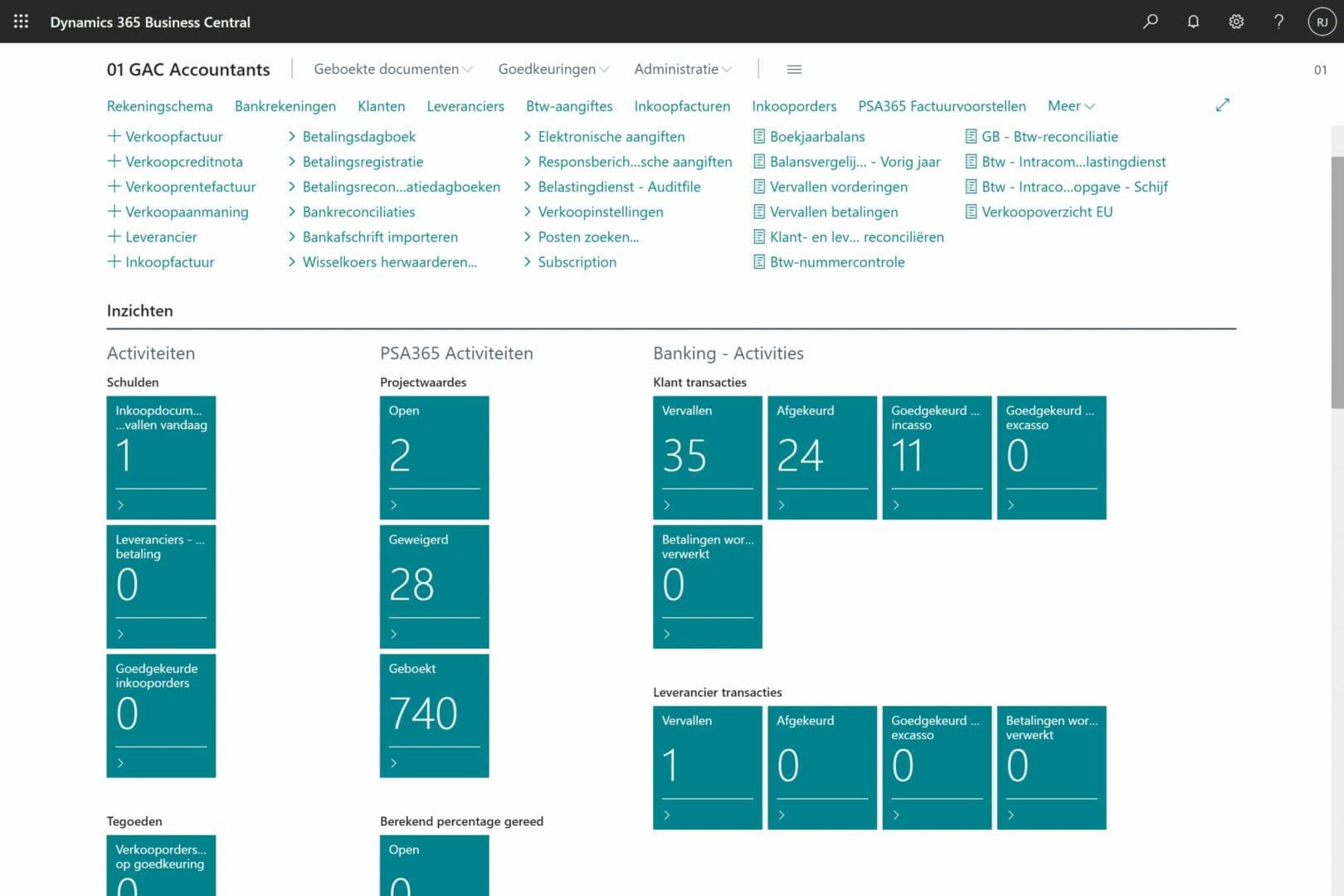Expand the Meer menu
Screen dimensions: 1344x896
[x=1071, y=105]
